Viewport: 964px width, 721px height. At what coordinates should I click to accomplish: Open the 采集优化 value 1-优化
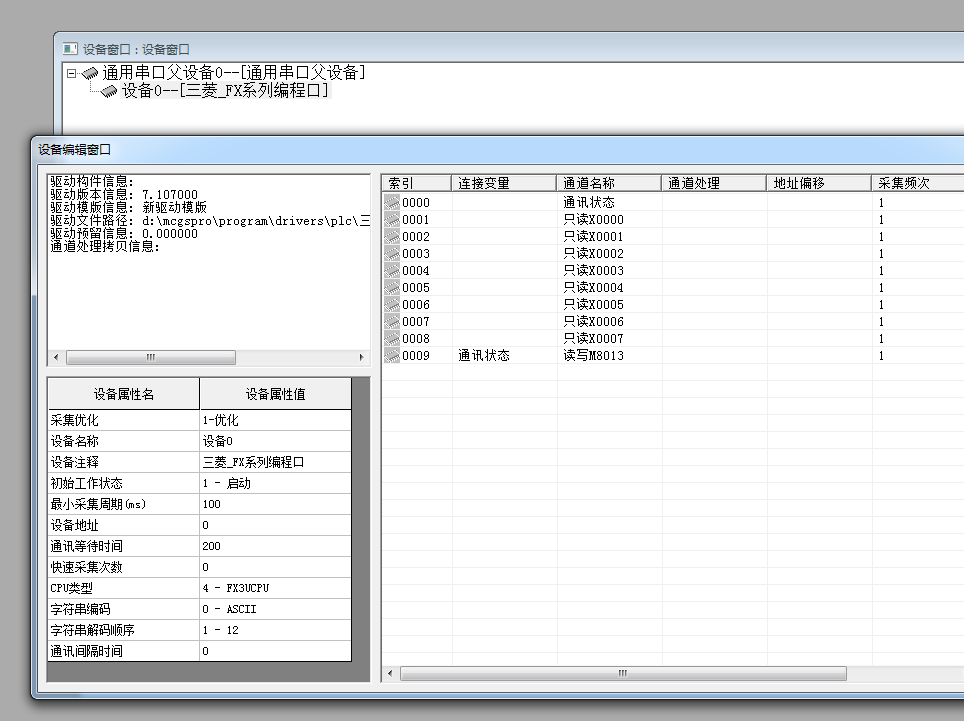click(x=275, y=420)
